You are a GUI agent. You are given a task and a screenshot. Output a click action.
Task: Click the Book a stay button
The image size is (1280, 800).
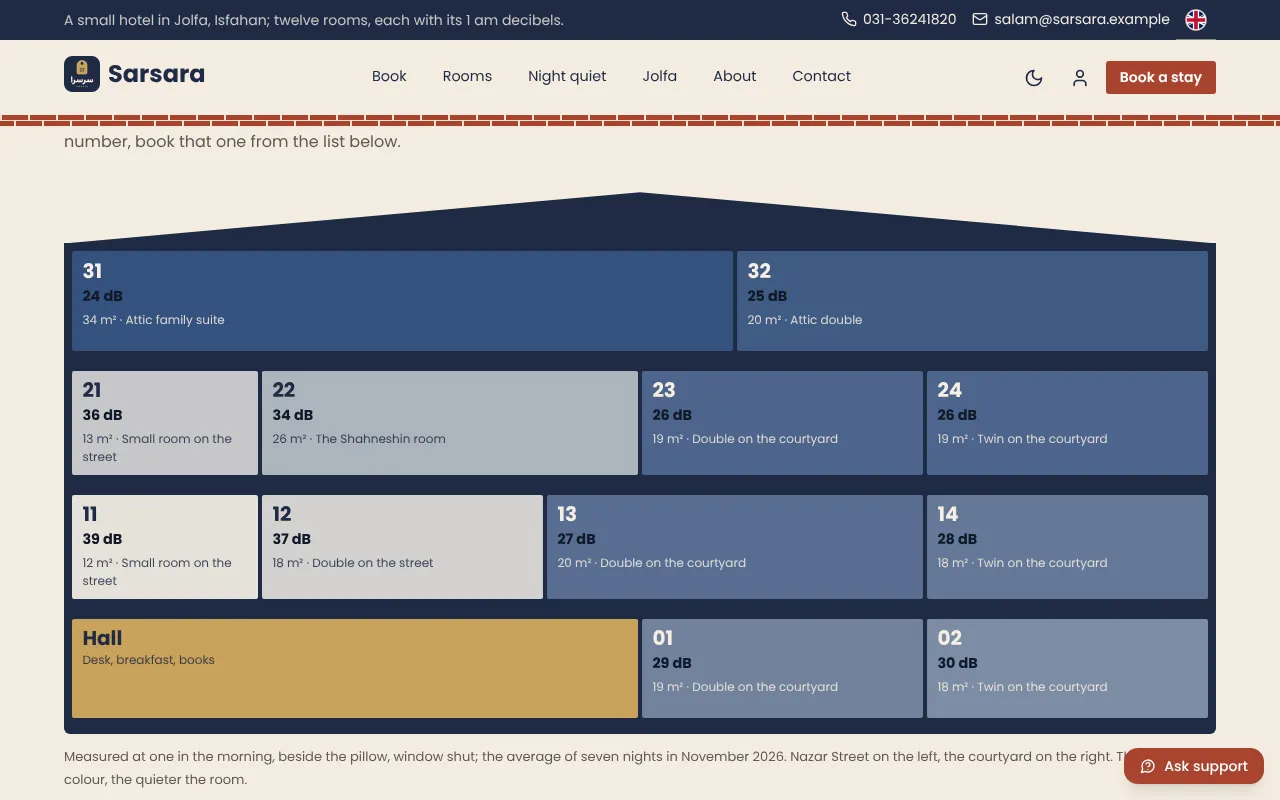click(x=1161, y=77)
